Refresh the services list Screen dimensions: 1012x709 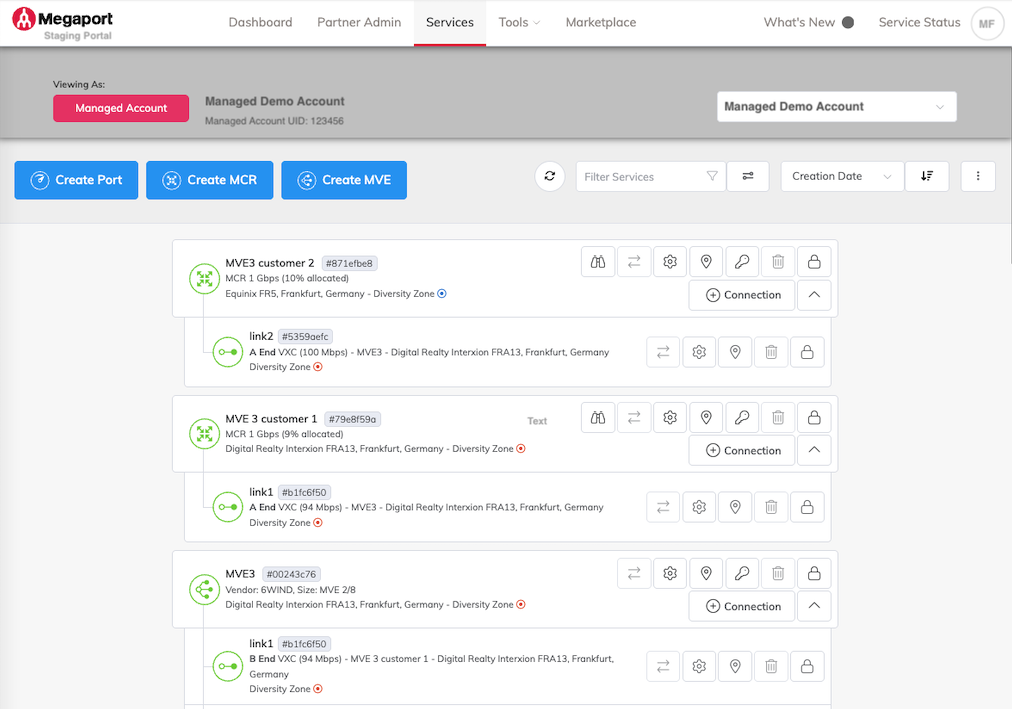[549, 176]
